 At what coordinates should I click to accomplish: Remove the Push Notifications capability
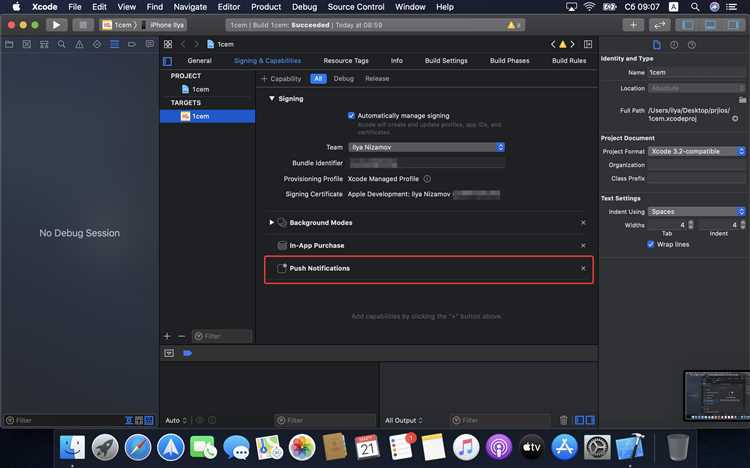click(x=583, y=268)
